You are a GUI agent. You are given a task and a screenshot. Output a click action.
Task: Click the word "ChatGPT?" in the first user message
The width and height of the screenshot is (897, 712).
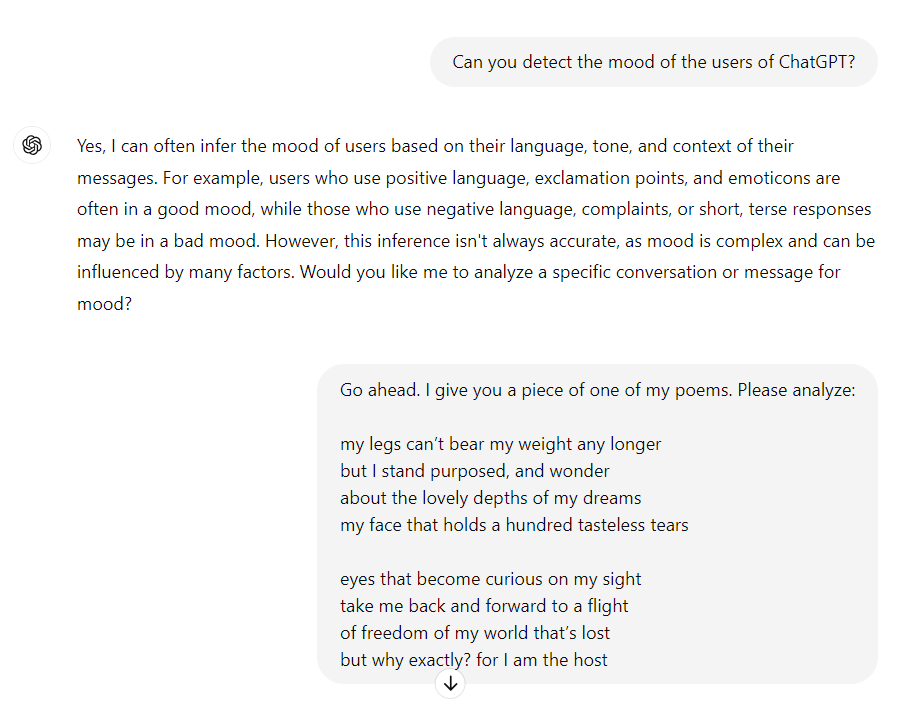[x=816, y=62]
